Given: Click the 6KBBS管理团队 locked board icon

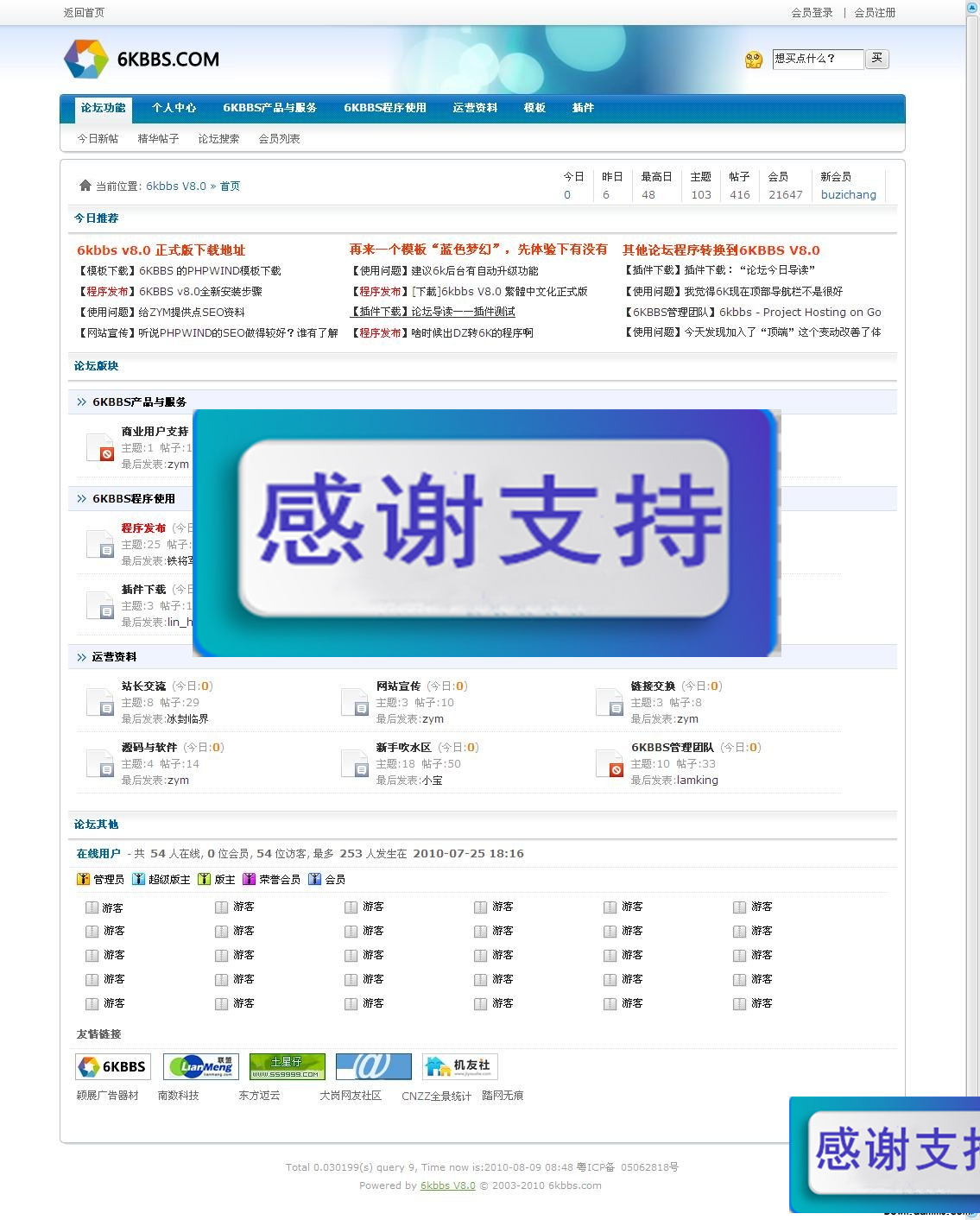Looking at the screenshot, I should point(610,763).
